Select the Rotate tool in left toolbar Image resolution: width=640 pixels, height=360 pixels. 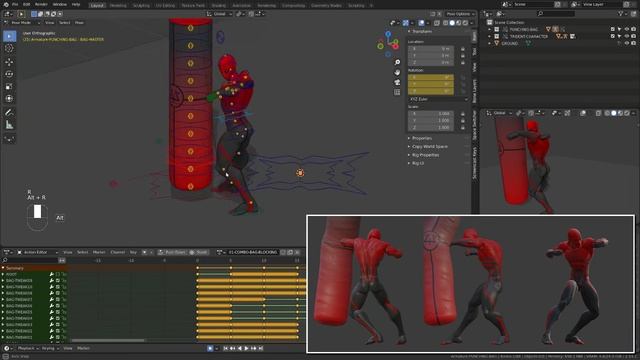(9, 74)
